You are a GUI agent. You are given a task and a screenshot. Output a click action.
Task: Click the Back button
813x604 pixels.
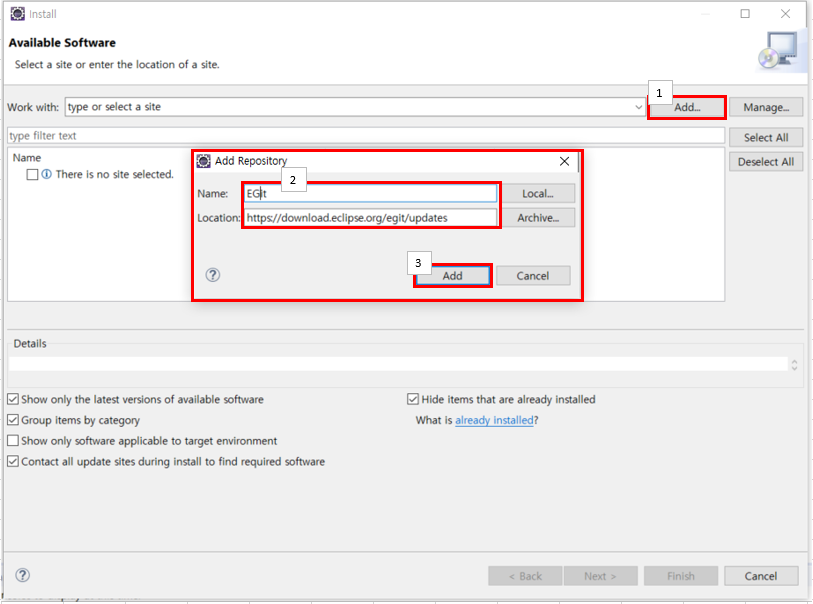point(525,576)
